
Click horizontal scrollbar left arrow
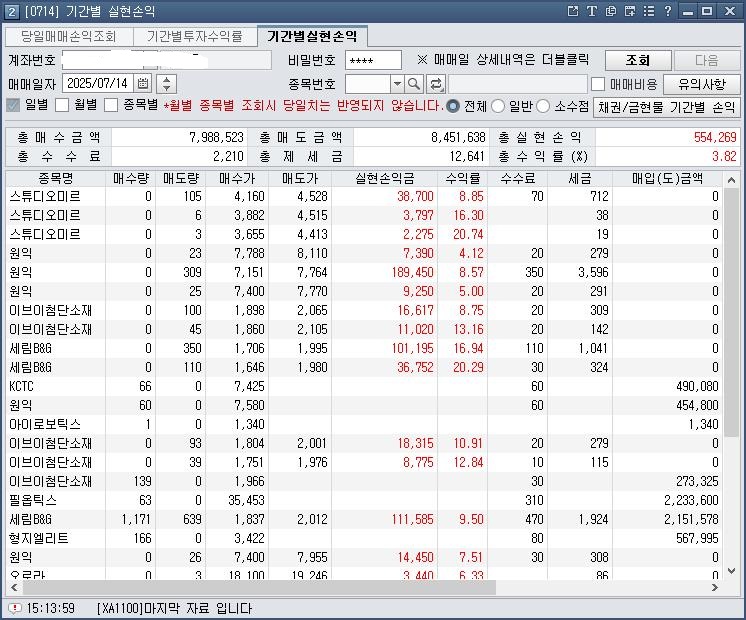pos(14,588)
